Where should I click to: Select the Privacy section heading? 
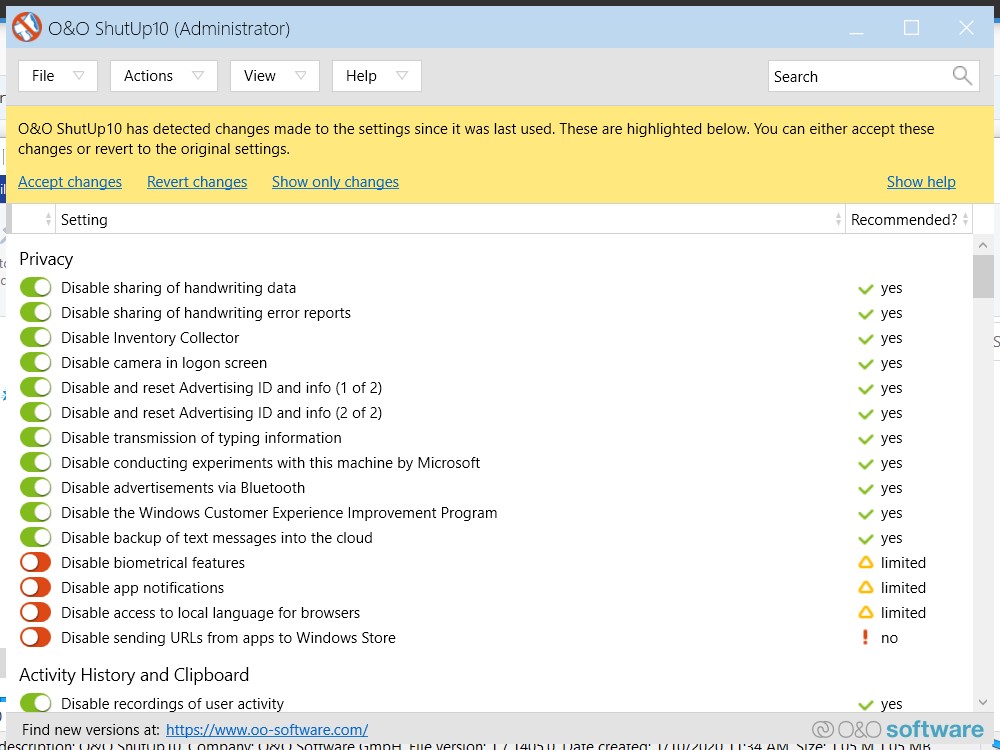point(46,259)
